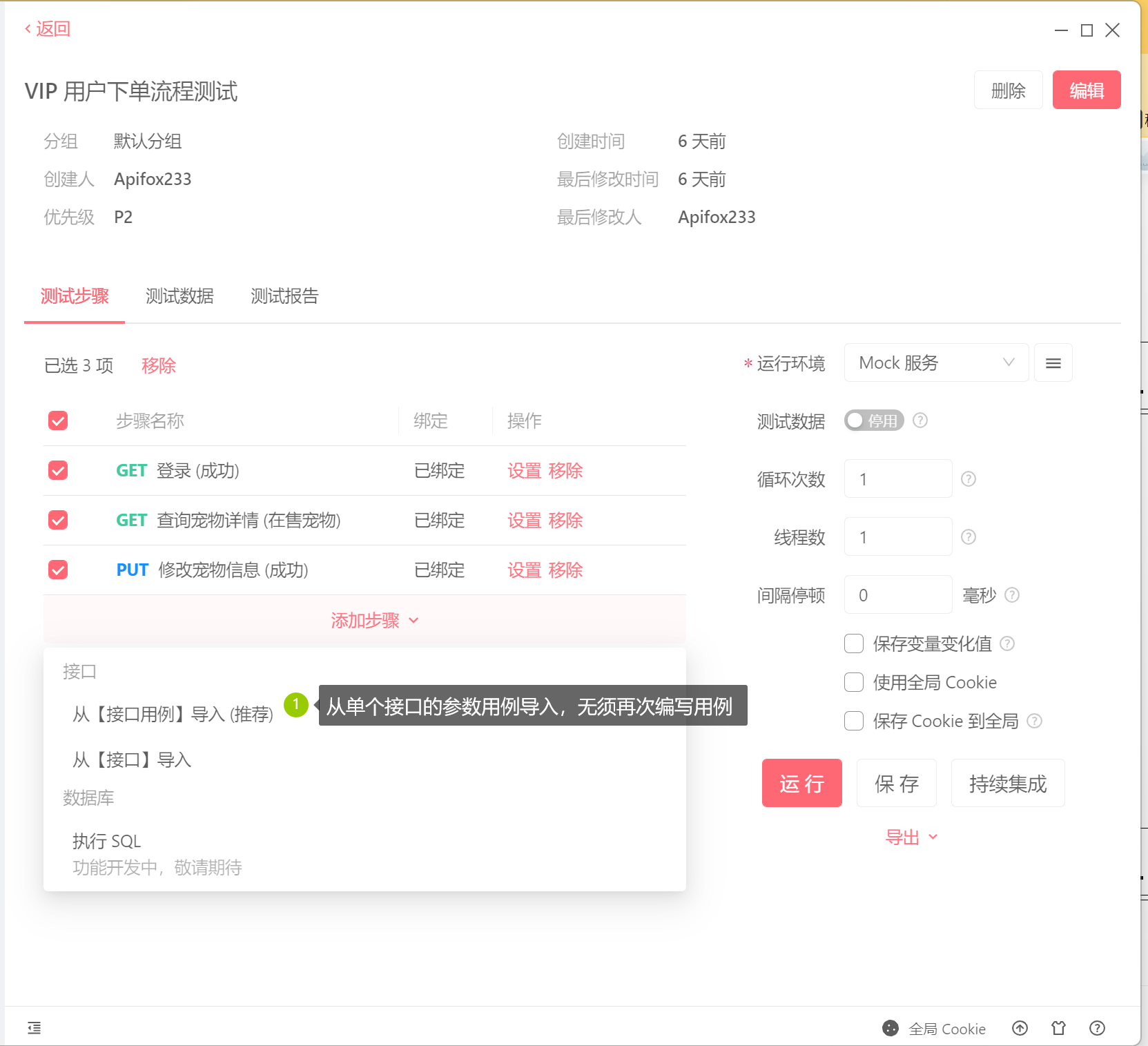
Task: Click the 持续集成 button
Action: point(1008,783)
